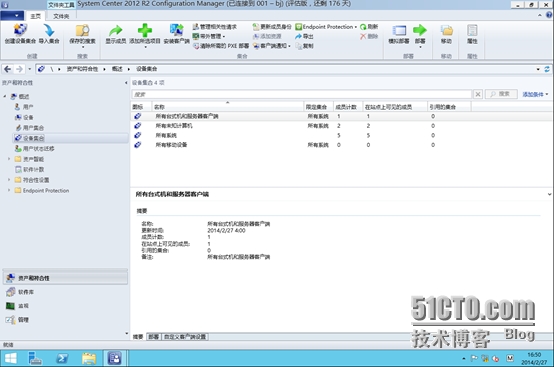Click the 部署 green arrow icon

click(x=420, y=30)
